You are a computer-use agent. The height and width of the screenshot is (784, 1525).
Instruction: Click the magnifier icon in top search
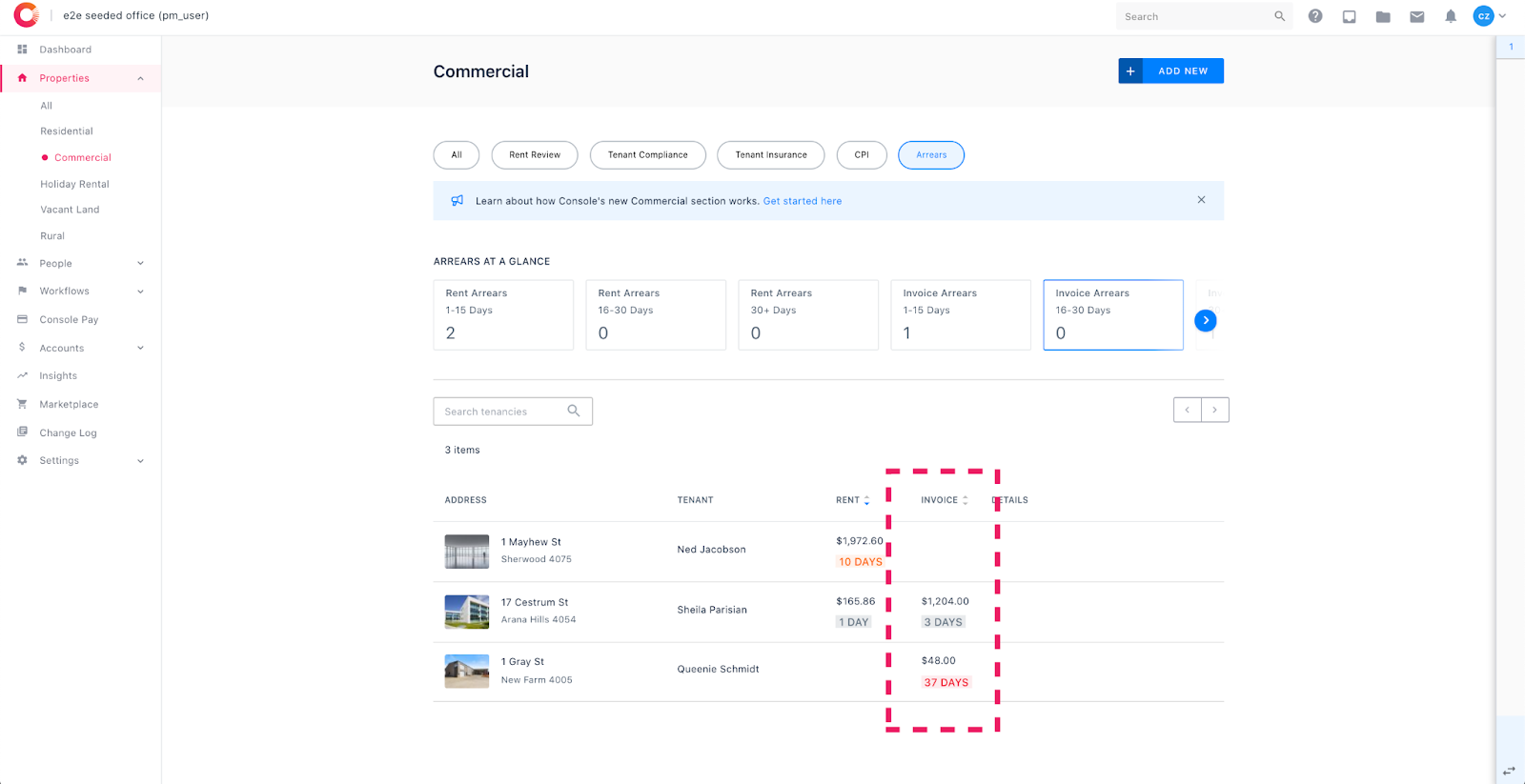(1280, 16)
